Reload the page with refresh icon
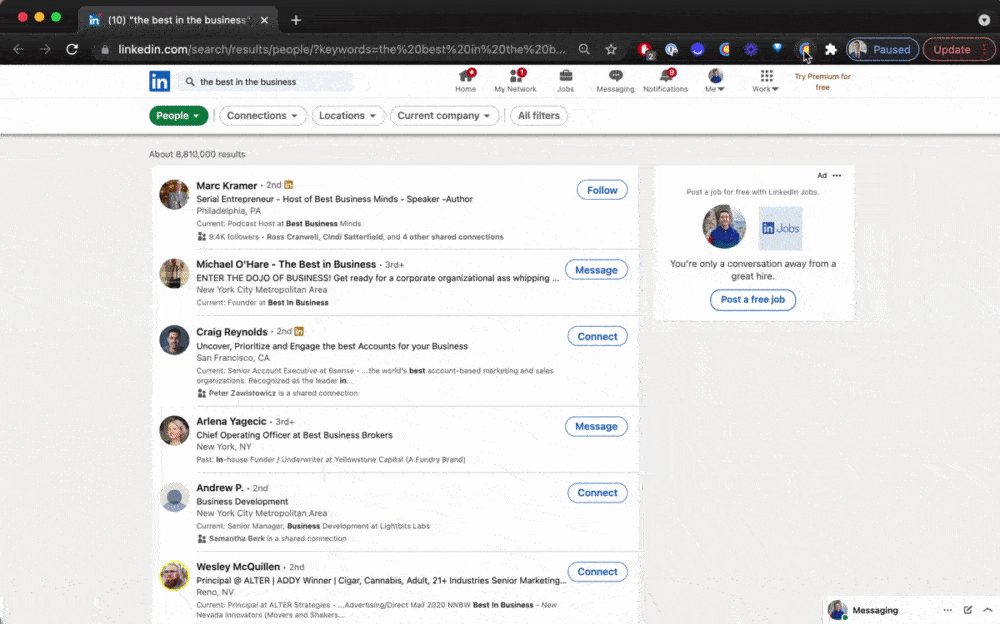The height and width of the screenshot is (624, 1000). tap(72, 49)
